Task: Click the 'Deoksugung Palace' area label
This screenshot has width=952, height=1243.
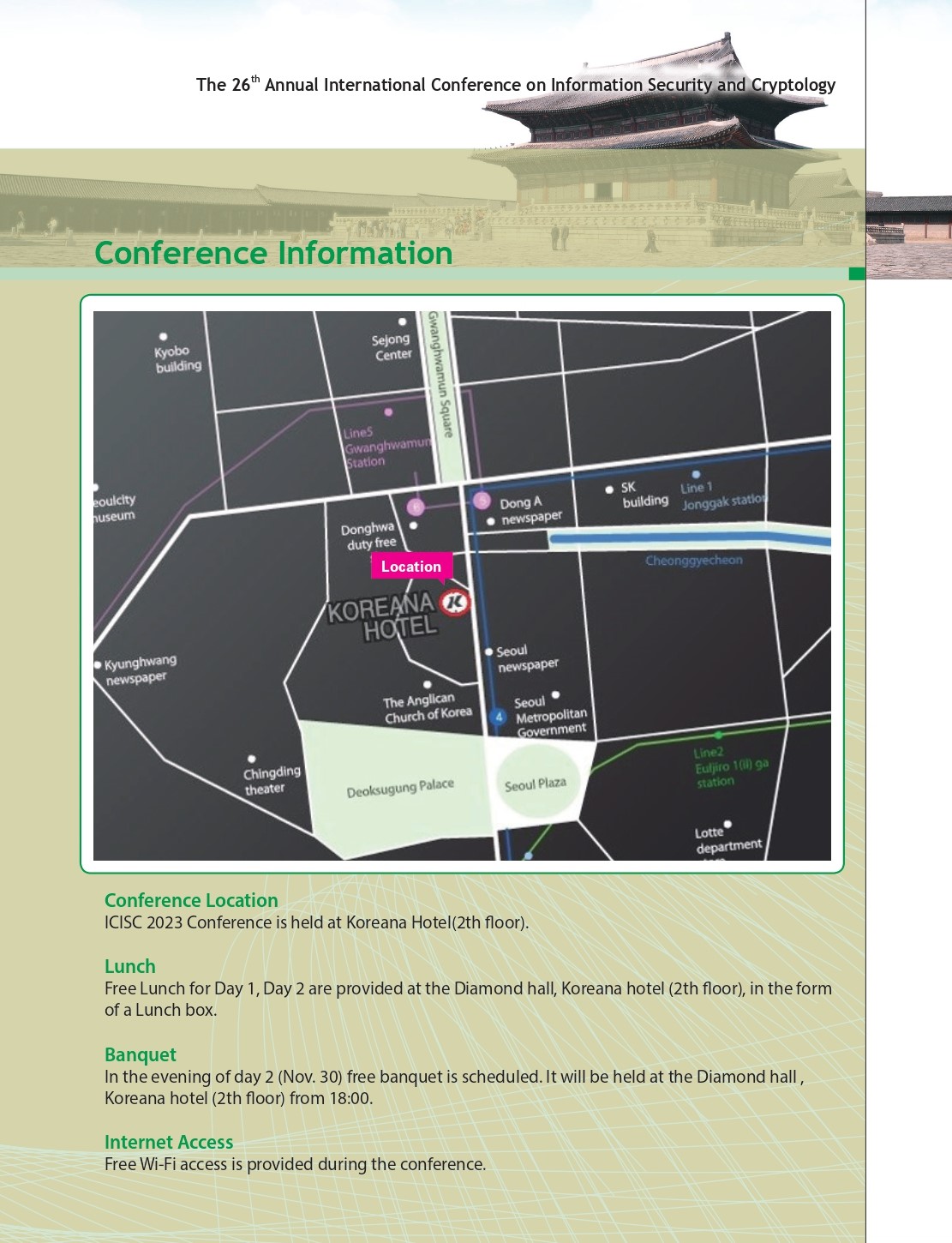Action: pyautogui.click(x=400, y=788)
